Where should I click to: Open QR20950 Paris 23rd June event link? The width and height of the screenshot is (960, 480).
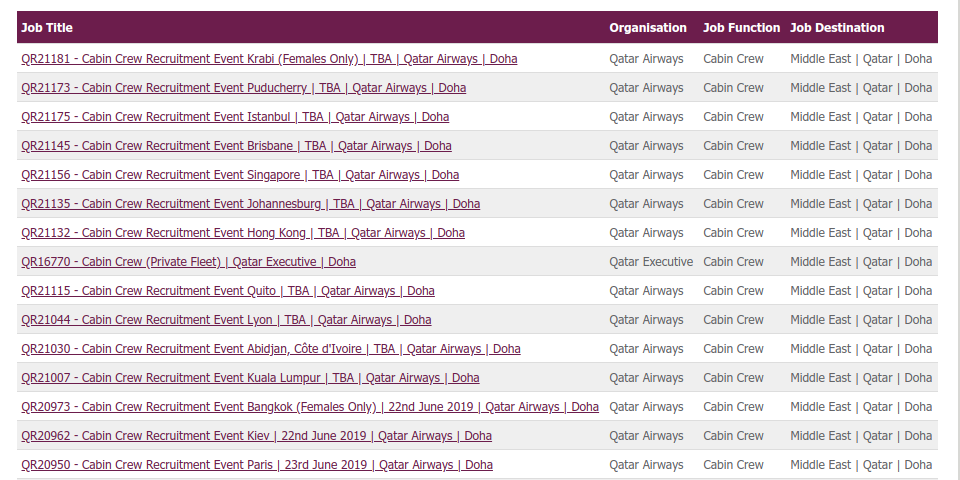point(257,465)
